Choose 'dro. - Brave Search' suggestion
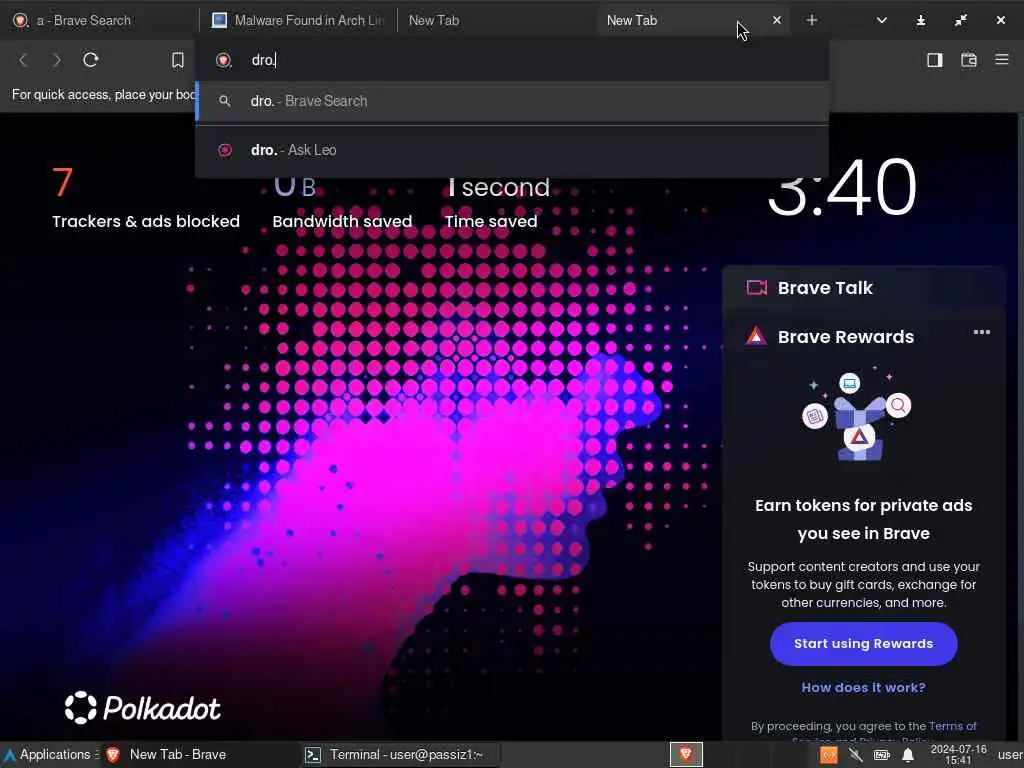The height and width of the screenshot is (768, 1024). [512, 101]
